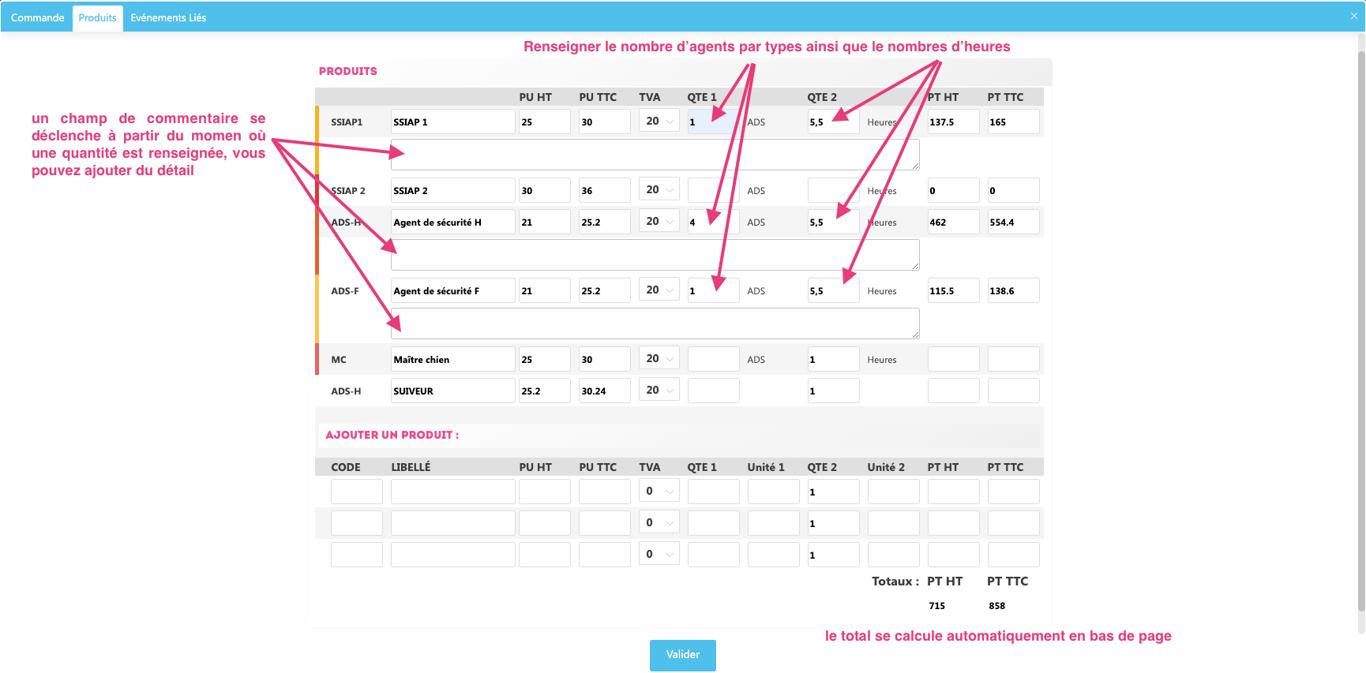The width and height of the screenshot is (1366, 673).
Task: Close the dialog with the top-right X
Action: (x=1354, y=16)
